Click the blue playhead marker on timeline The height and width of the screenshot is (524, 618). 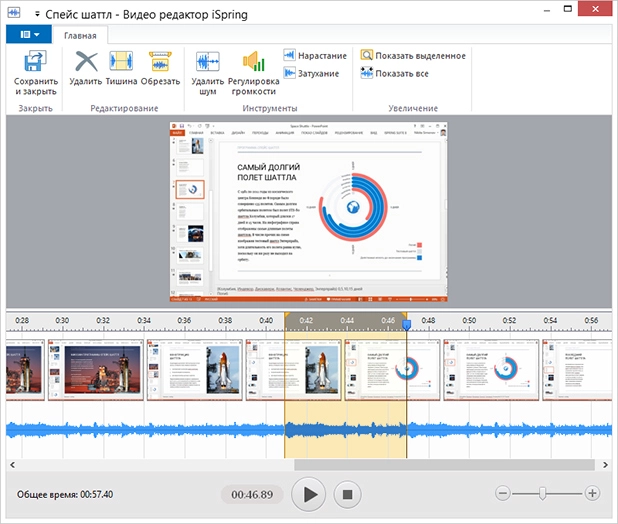click(406, 324)
